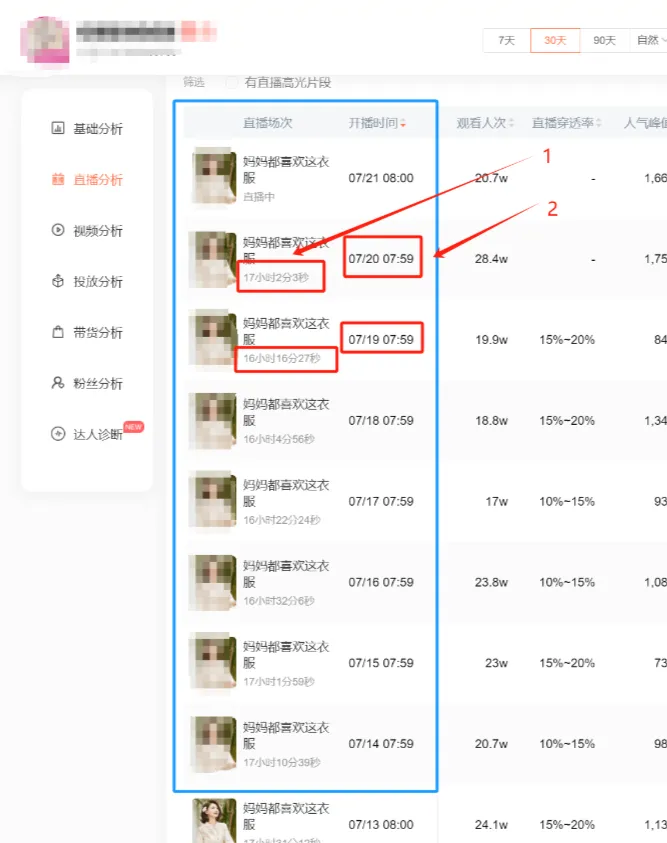Screen dimensions: 667x843
Task: Click duration 17小时2分3秒
Action: tap(276, 277)
